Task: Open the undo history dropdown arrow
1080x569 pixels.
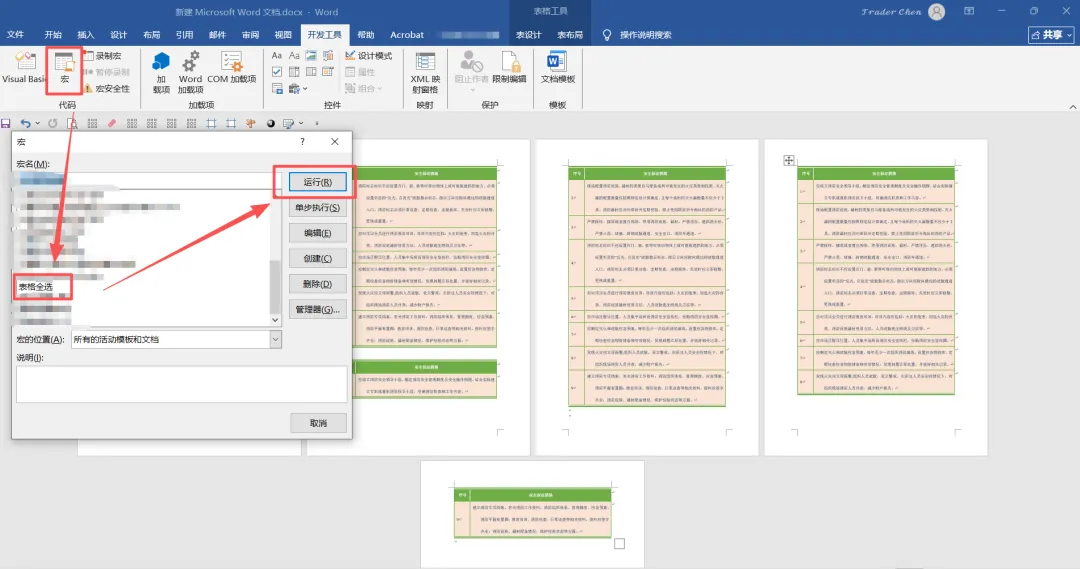Action: pos(37,123)
